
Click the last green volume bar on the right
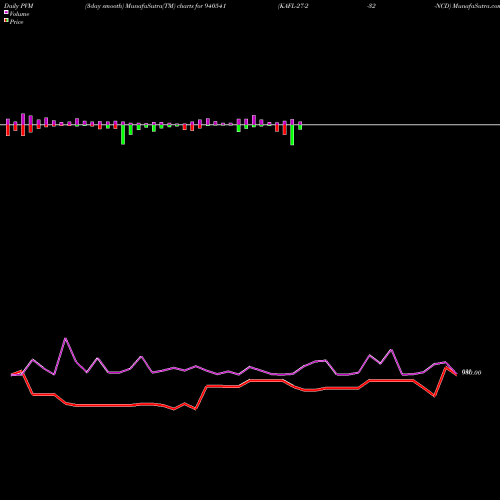pyautogui.click(x=300, y=126)
